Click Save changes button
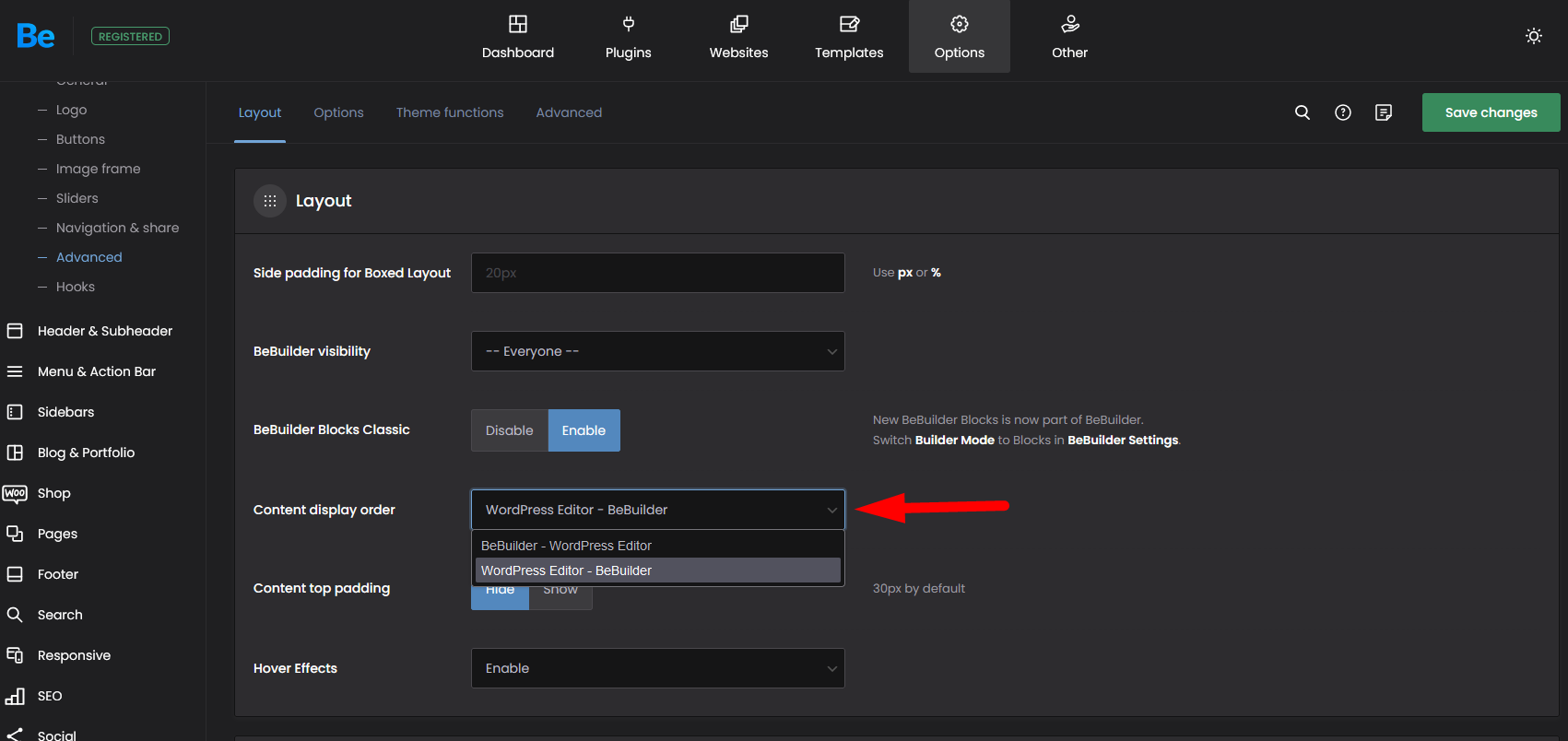 1491,112
